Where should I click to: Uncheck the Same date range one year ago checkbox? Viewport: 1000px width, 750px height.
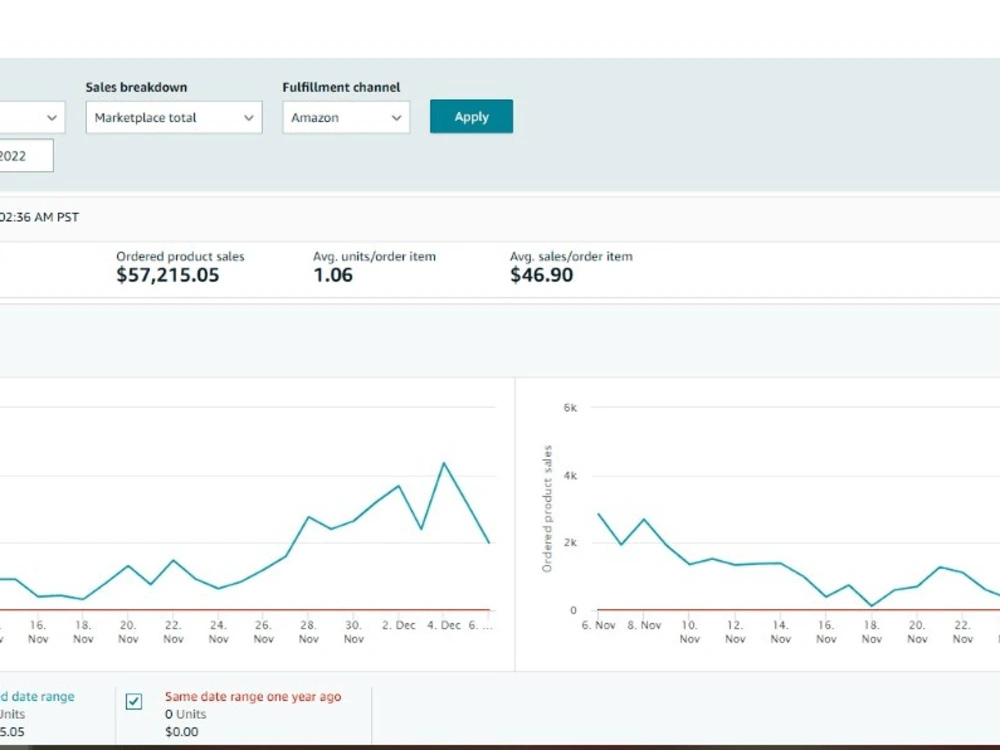click(134, 702)
